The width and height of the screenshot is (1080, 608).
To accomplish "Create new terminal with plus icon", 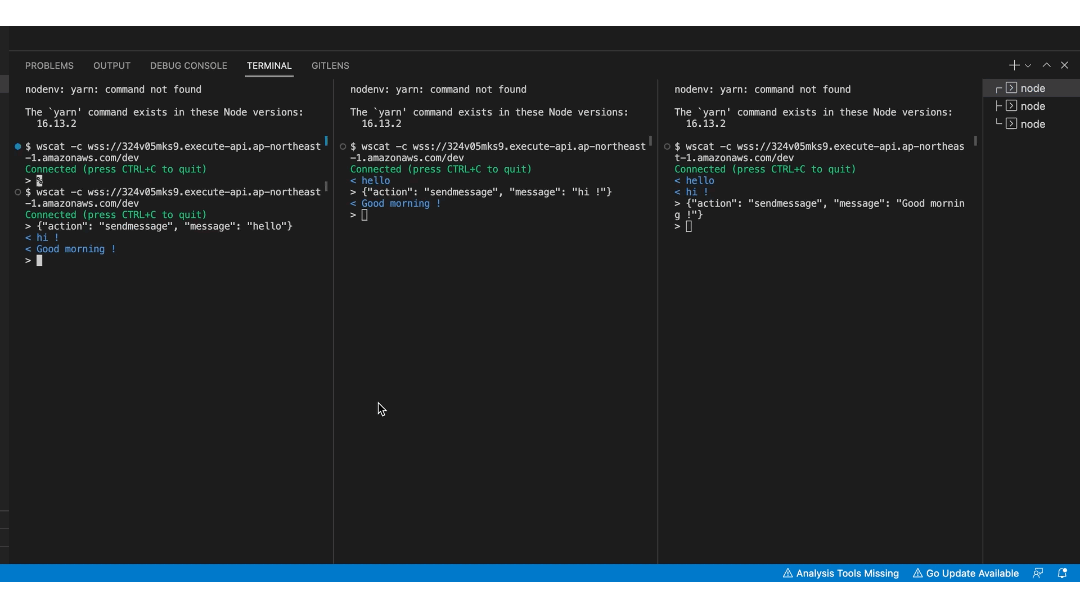I will click(1014, 65).
